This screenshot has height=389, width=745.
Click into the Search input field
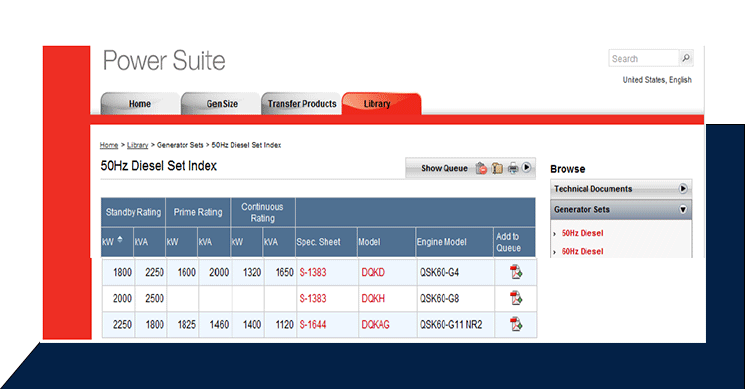click(644, 58)
